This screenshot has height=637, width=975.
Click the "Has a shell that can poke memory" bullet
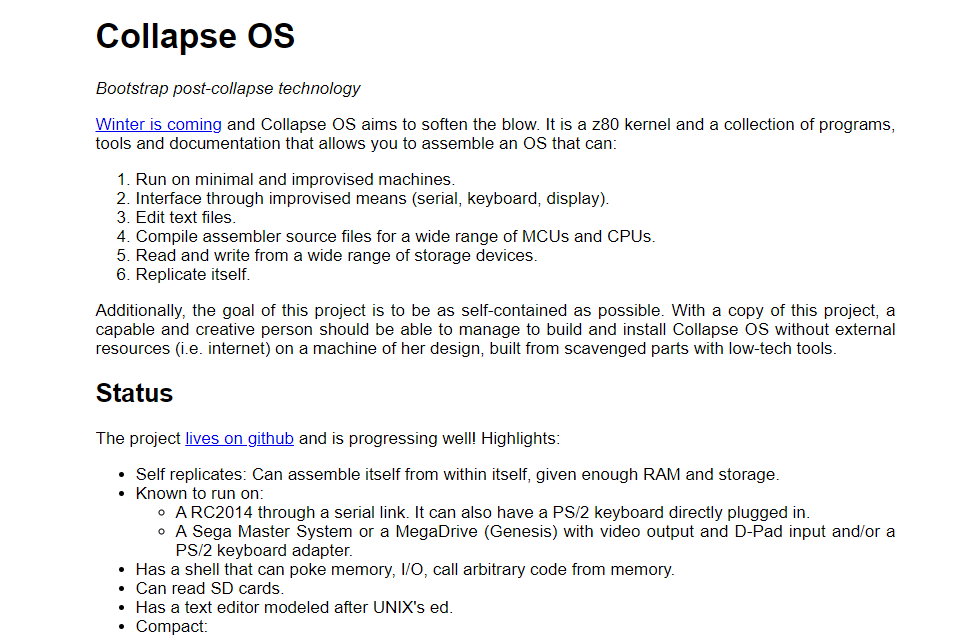pyautogui.click(x=405, y=570)
